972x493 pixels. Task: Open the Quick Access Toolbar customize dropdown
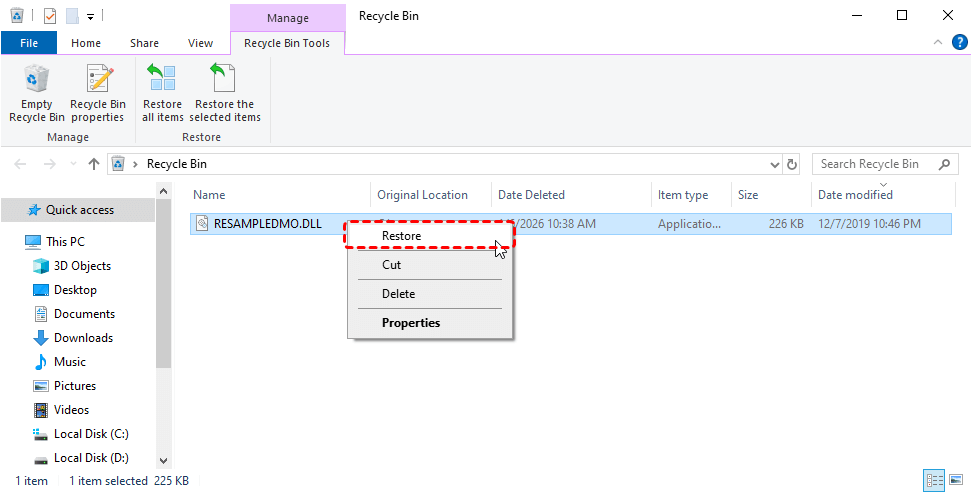click(91, 16)
